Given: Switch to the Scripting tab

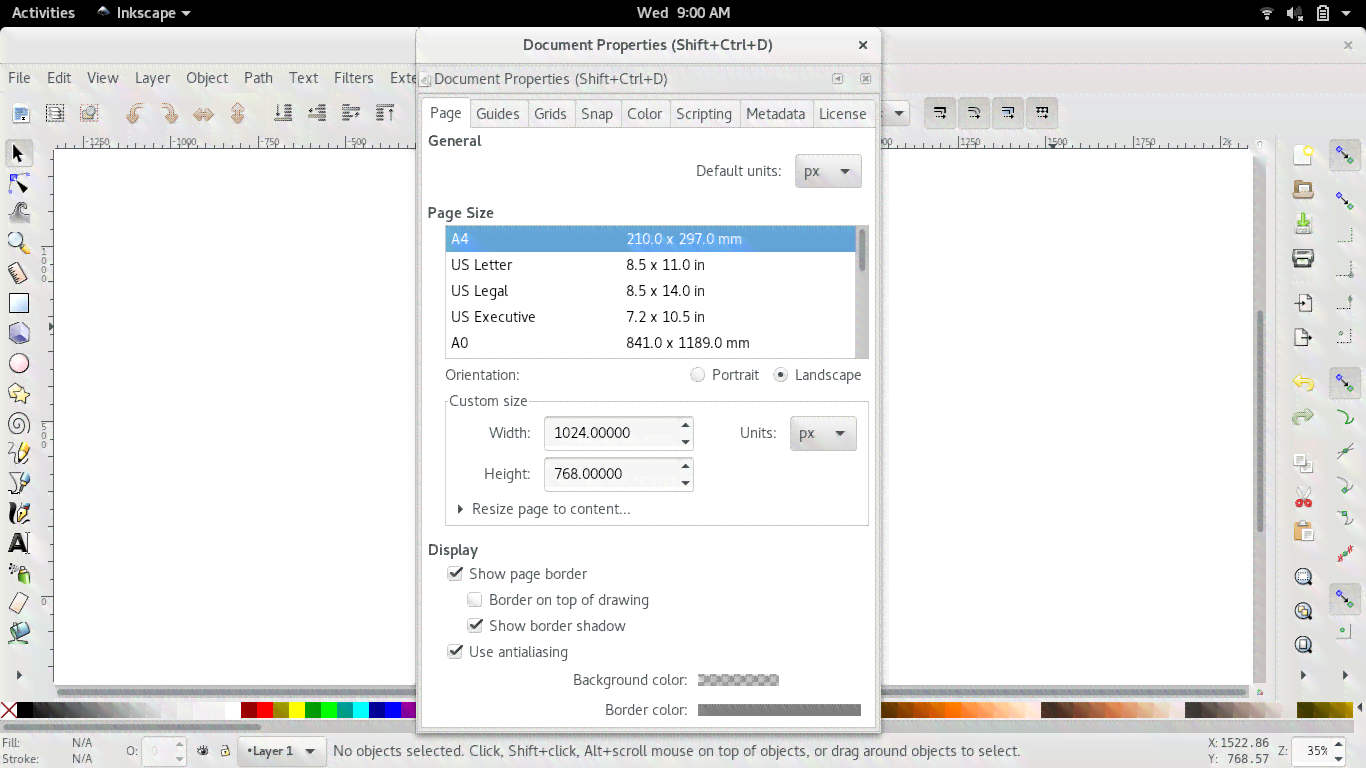Looking at the screenshot, I should (x=704, y=114).
